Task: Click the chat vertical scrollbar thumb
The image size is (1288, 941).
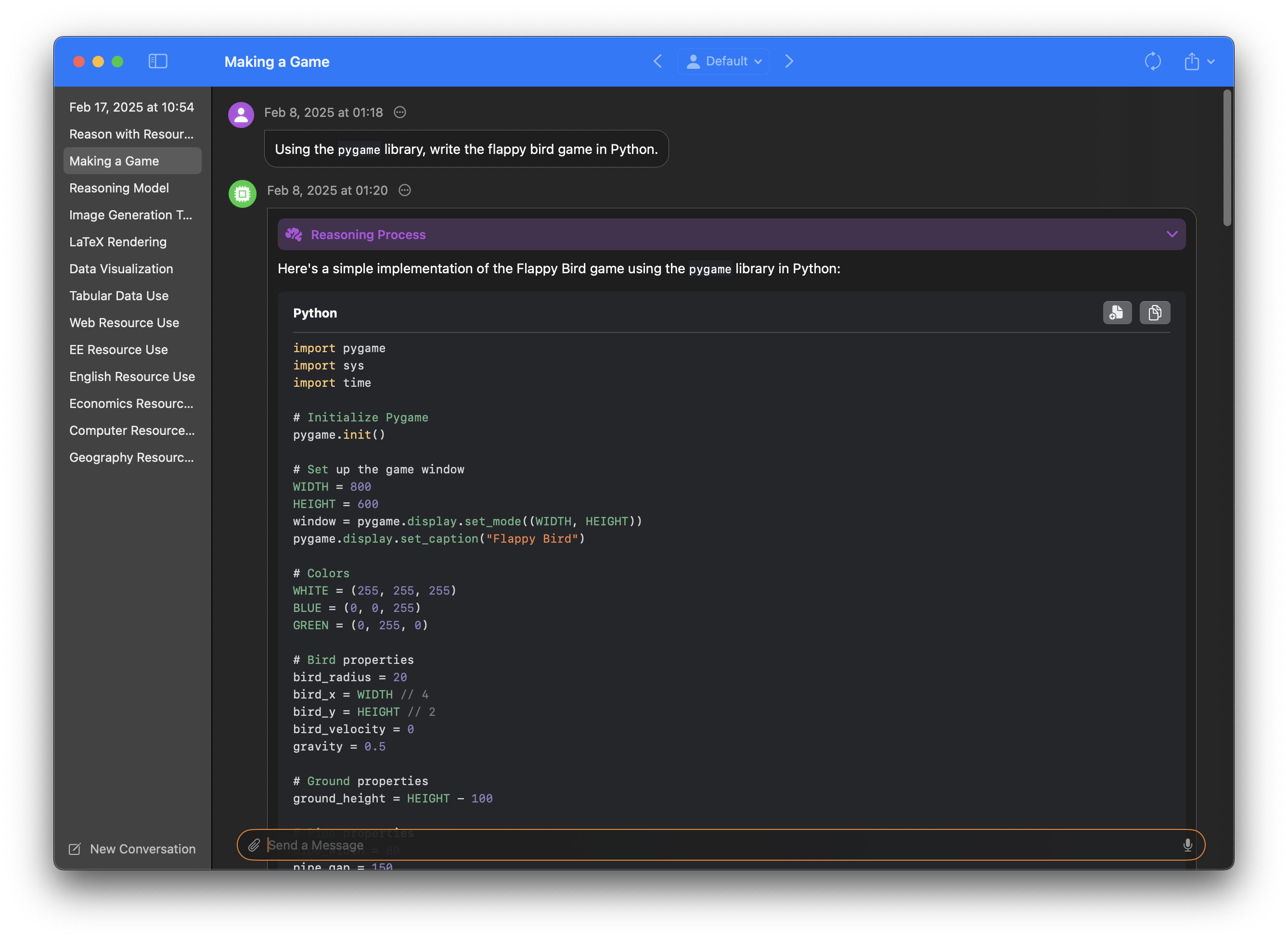Action: coord(1227,158)
